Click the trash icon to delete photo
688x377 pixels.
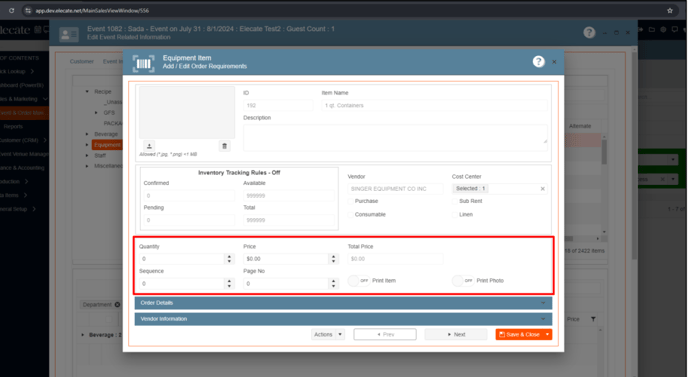tap(224, 146)
